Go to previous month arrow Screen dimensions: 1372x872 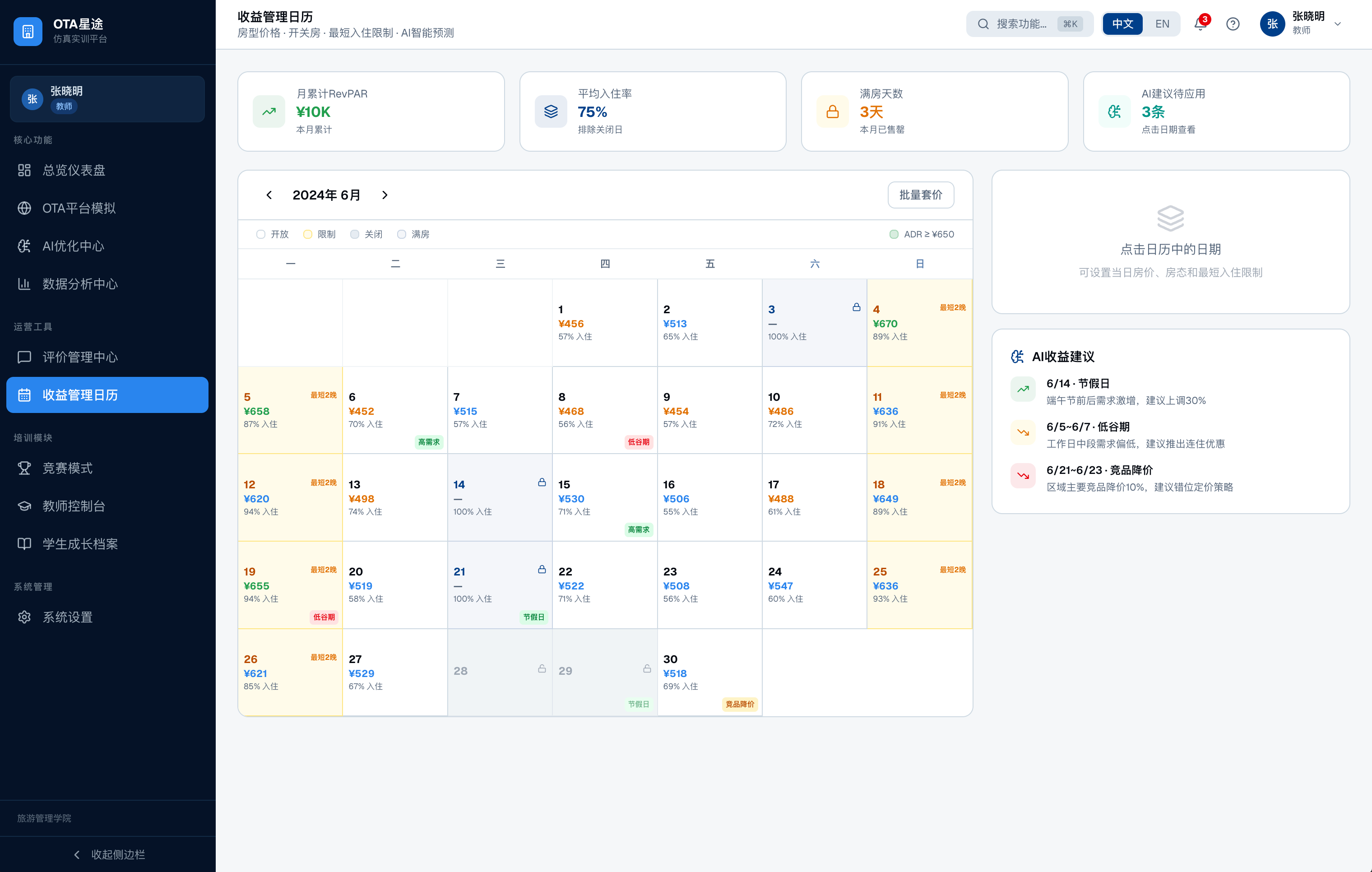(x=269, y=195)
